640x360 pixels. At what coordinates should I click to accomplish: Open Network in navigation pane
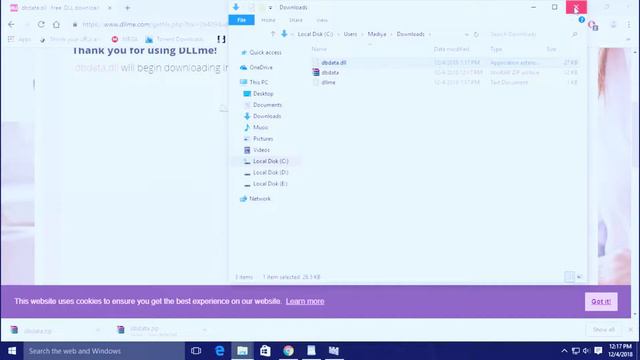point(260,198)
